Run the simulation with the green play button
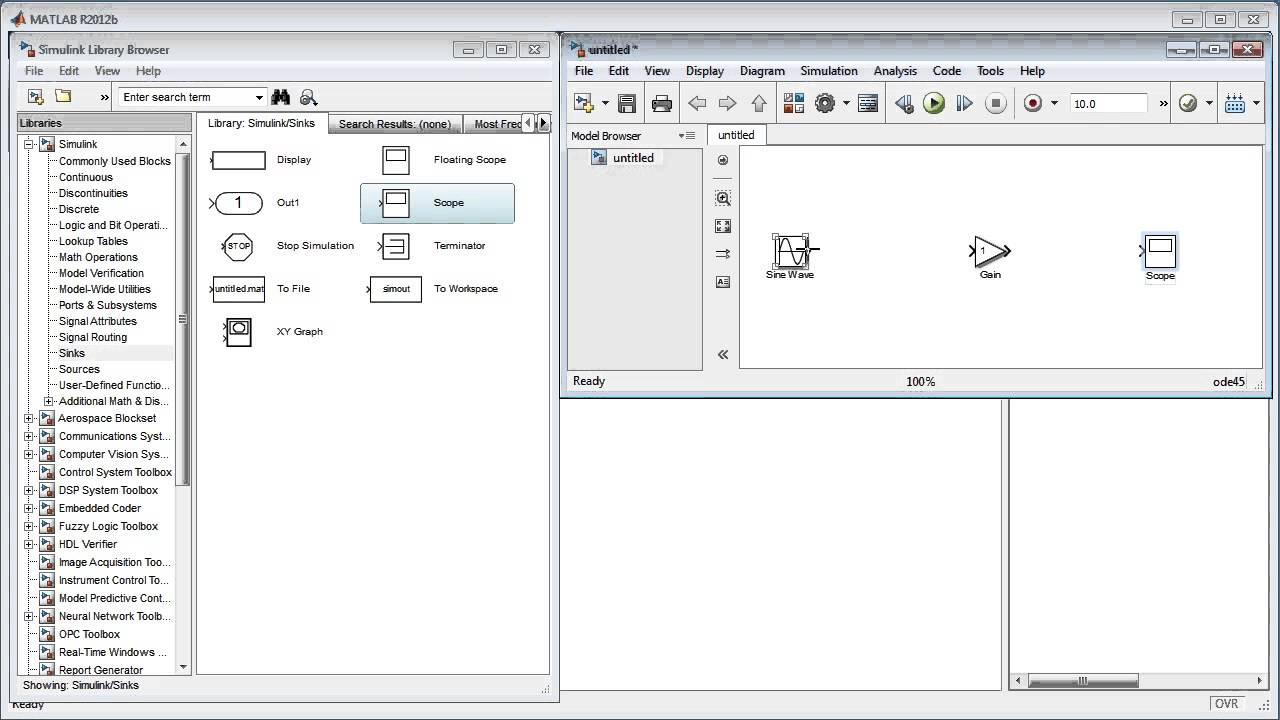1280x720 pixels. tap(934, 103)
